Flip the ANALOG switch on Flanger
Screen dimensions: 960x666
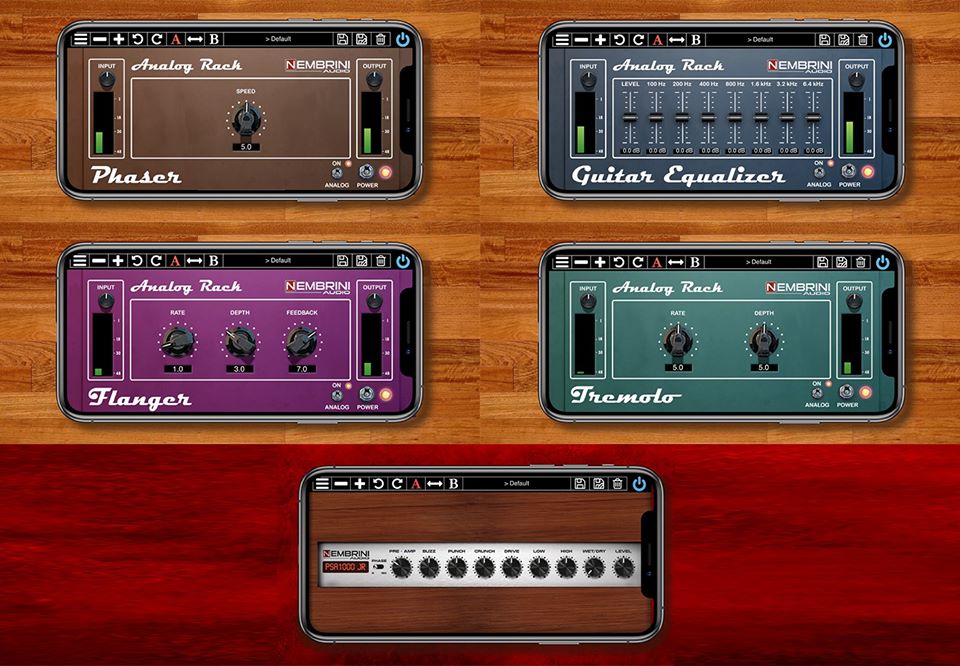(337, 395)
